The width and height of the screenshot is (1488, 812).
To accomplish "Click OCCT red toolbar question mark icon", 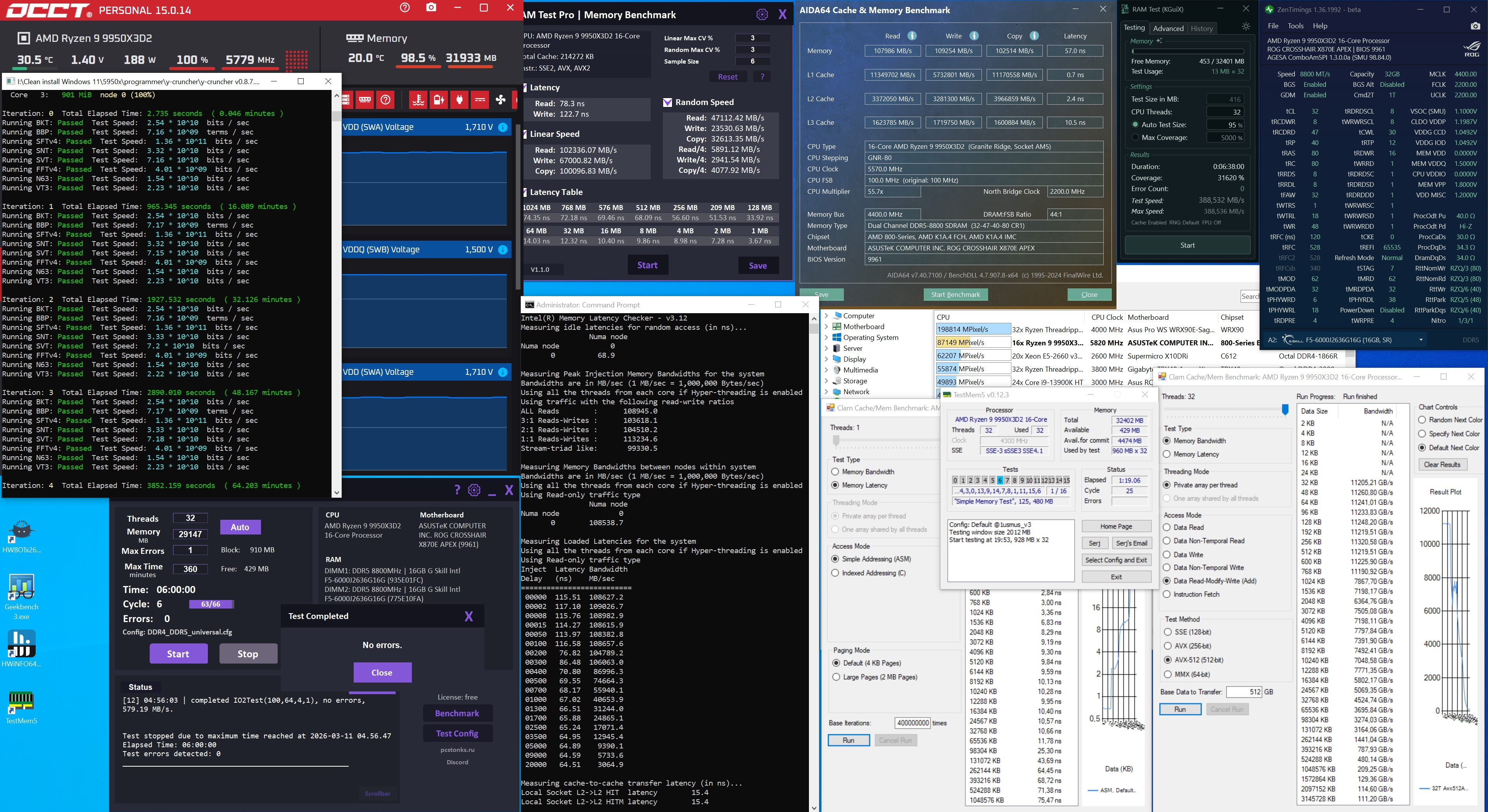I will pos(385,100).
